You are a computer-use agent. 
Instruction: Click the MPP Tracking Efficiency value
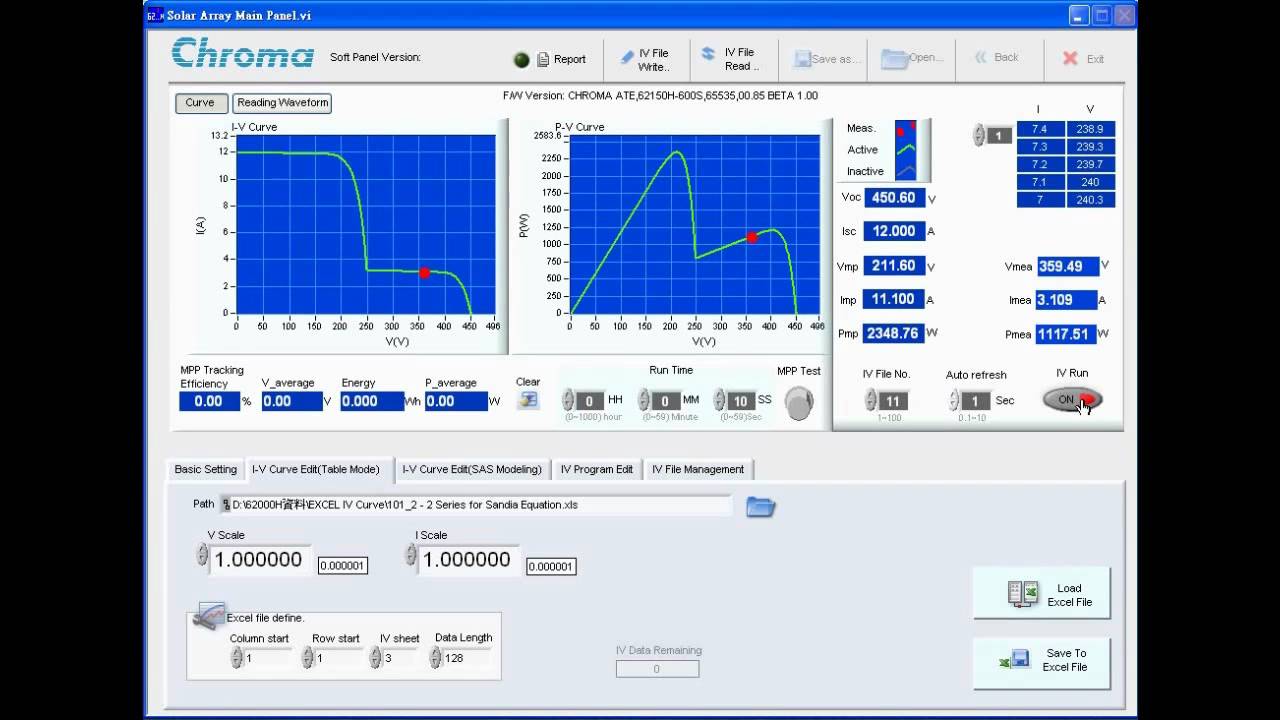tap(209, 401)
